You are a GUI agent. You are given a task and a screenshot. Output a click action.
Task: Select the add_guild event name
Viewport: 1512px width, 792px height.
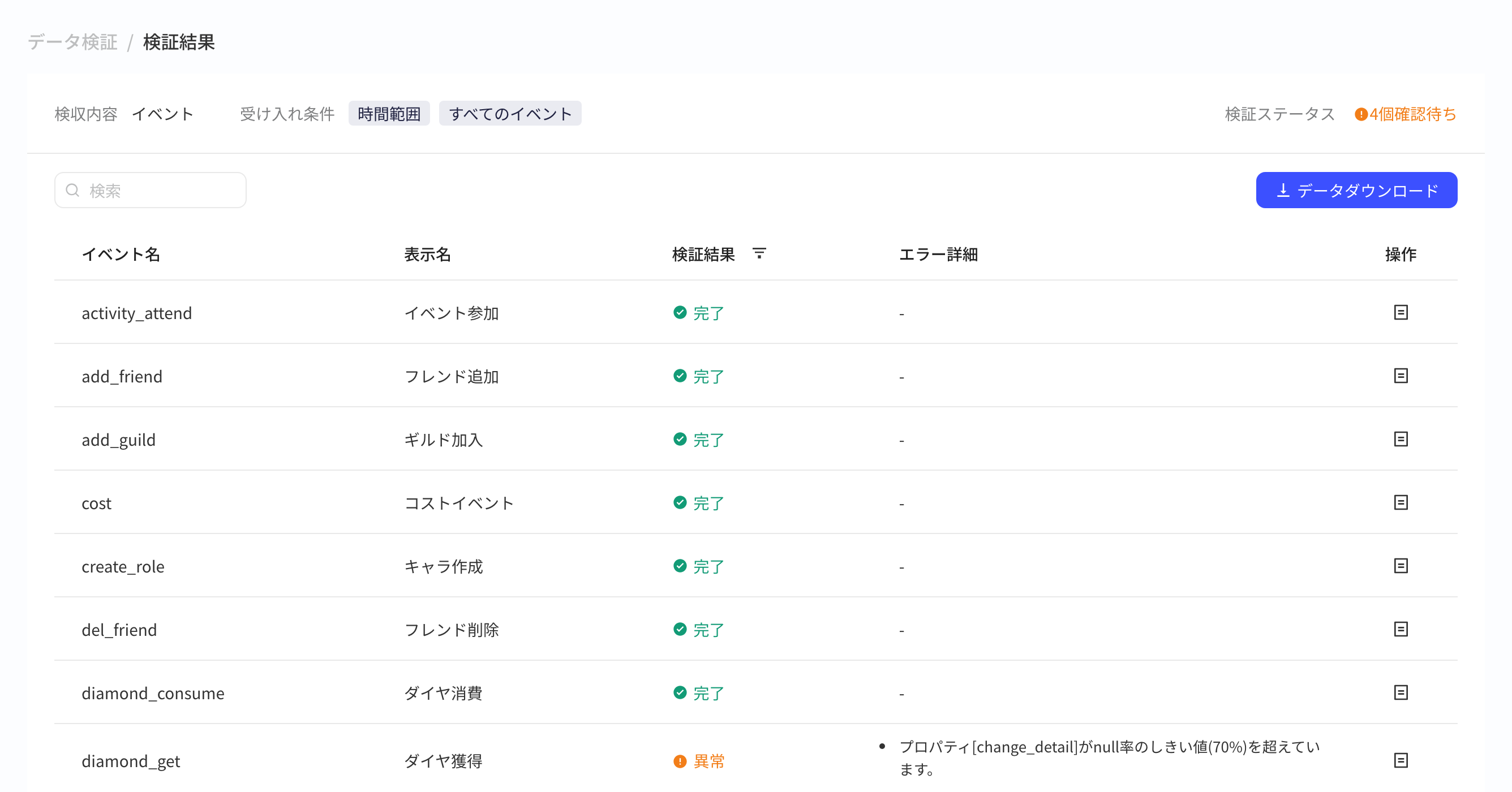click(x=119, y=440)
